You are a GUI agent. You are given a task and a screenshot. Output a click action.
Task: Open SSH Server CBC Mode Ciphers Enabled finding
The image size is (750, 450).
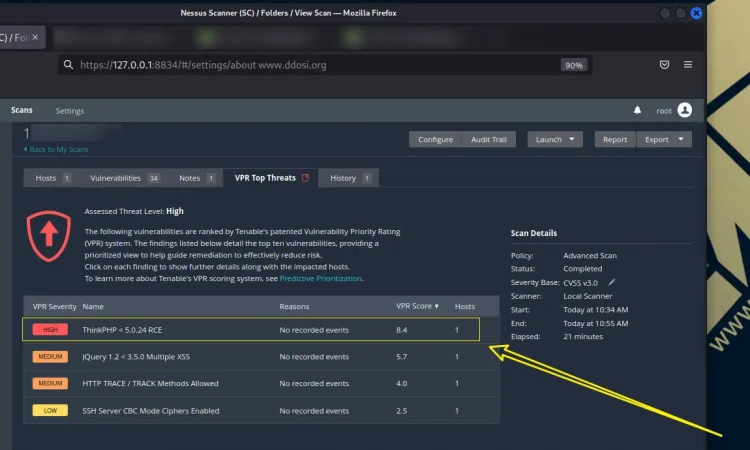tap(261, 411)
